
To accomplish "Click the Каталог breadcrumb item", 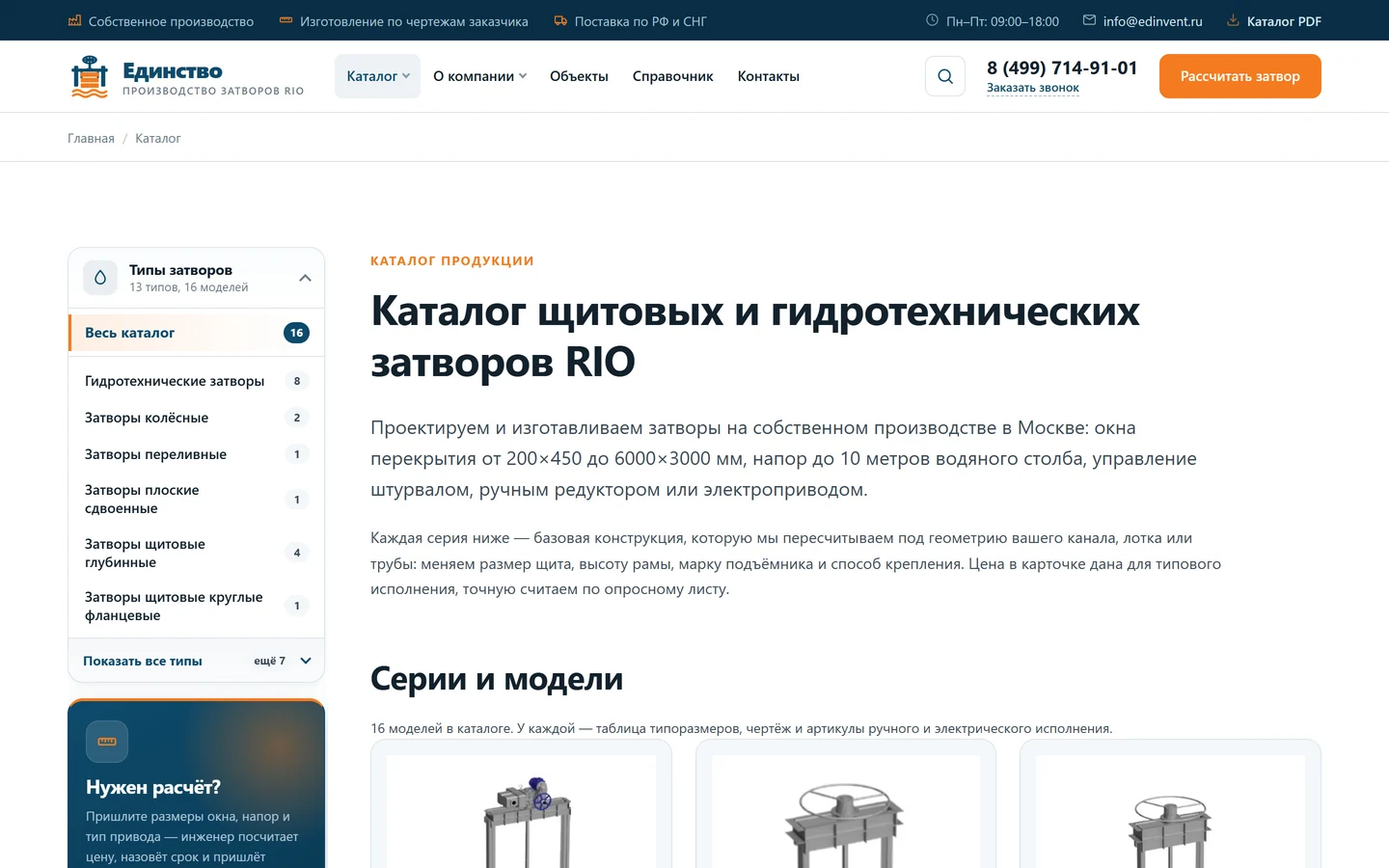I will coord(158,138).
